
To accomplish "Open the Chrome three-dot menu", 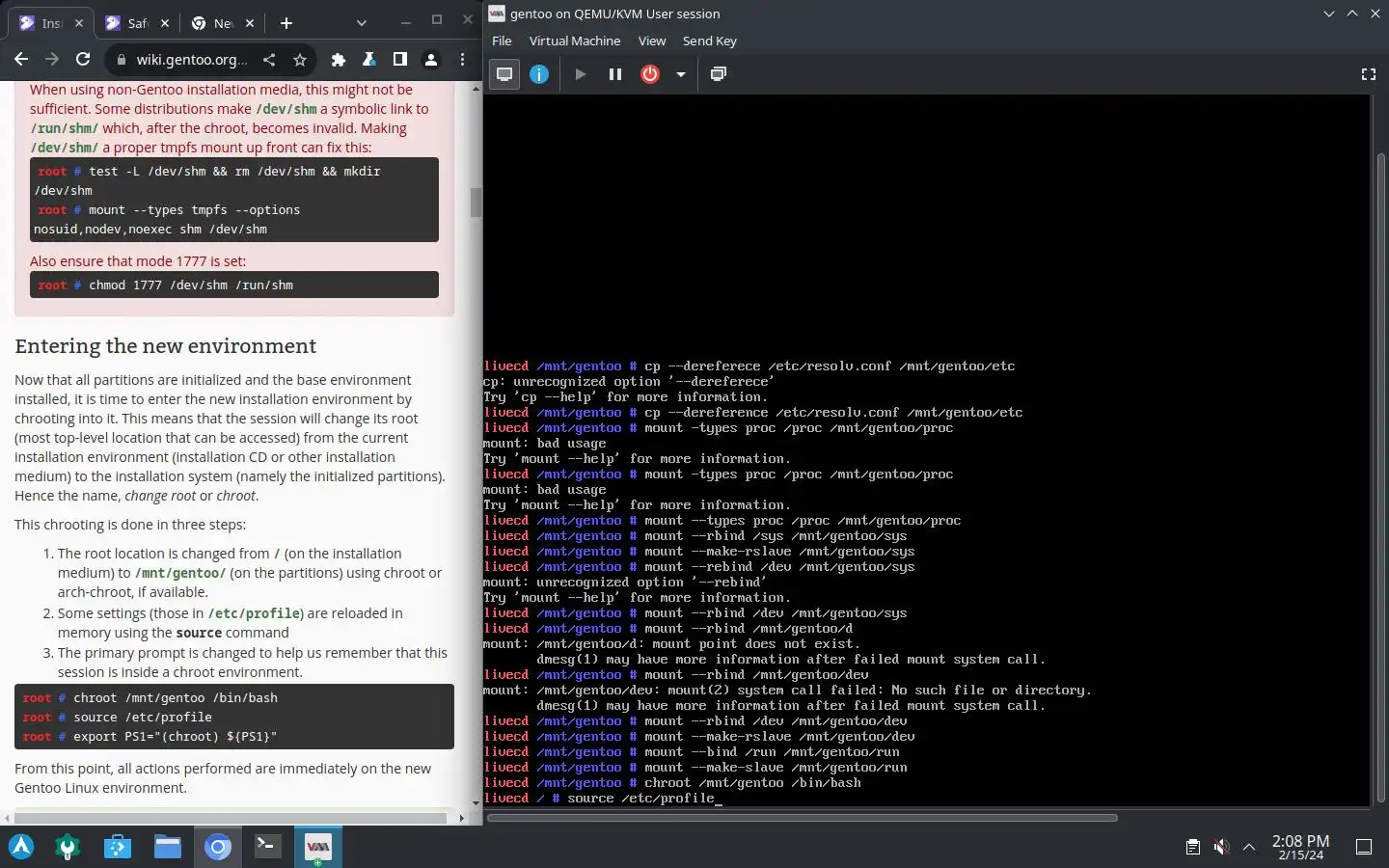I will coord(463,60).
